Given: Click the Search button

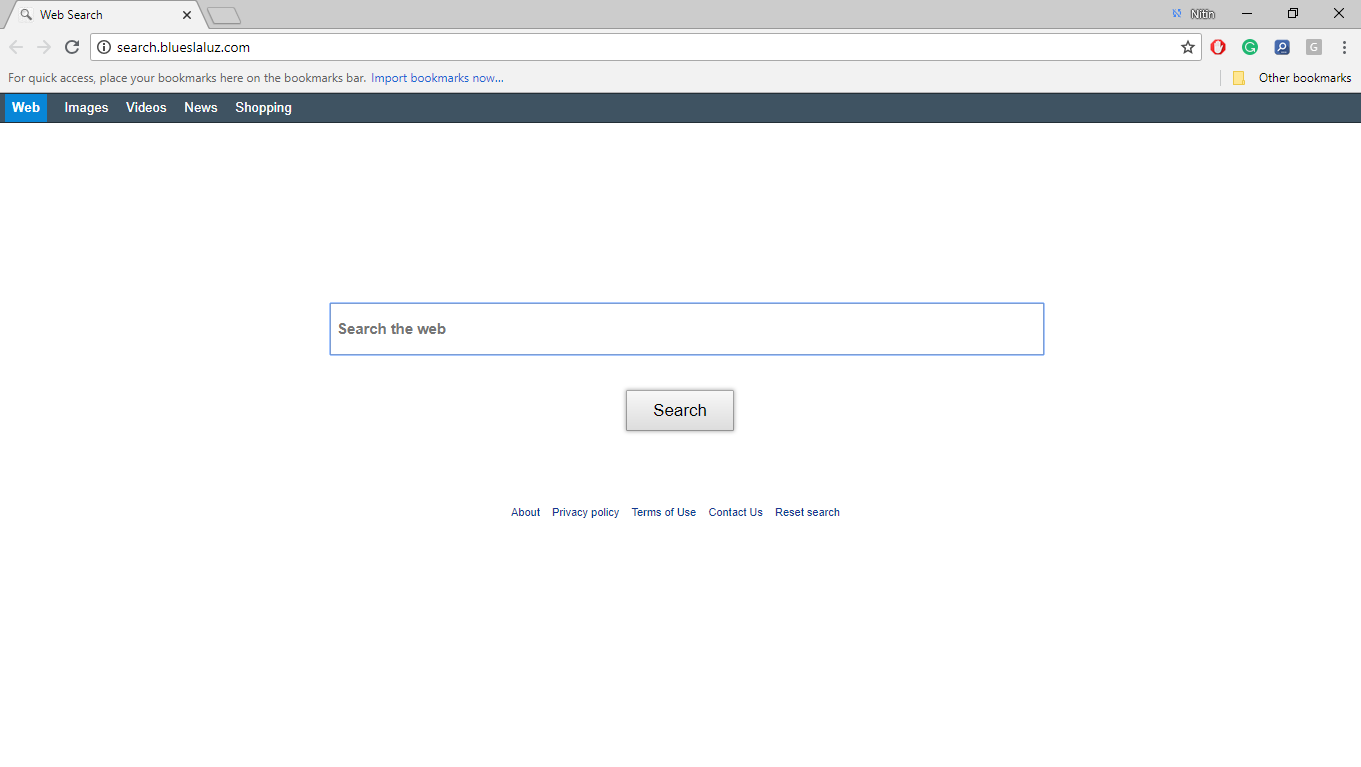Looking at the screenshot, I should (679, 410).
